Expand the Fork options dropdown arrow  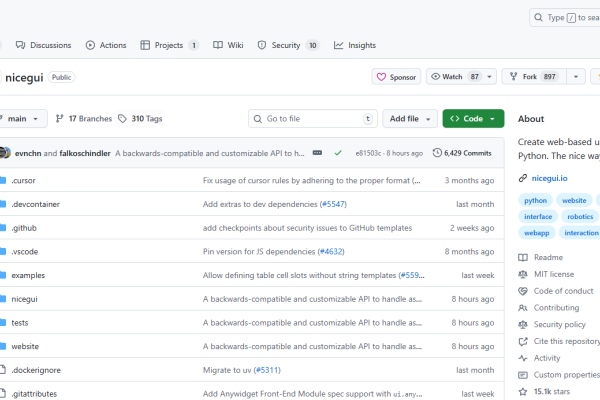[580, 77]
